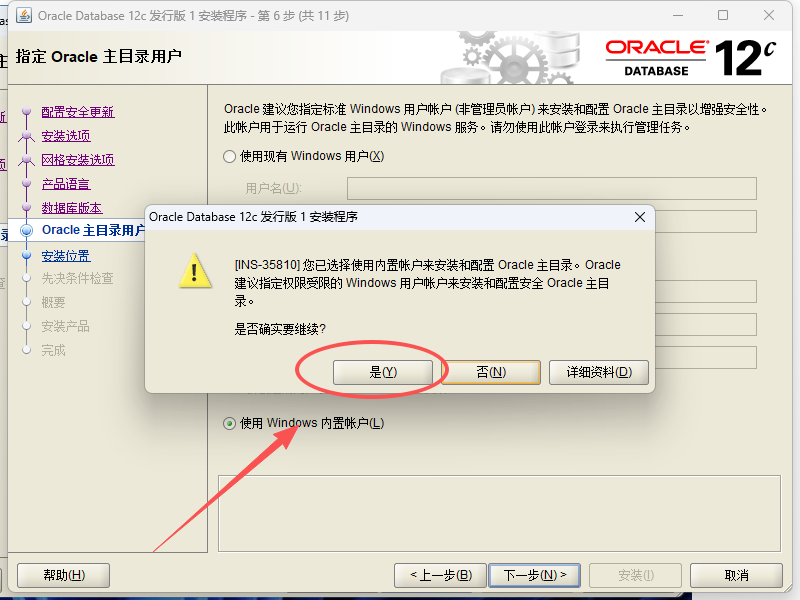Navigate to 数据库版本 step
This screenshot has height=600, width=800.
coord(72,208)
